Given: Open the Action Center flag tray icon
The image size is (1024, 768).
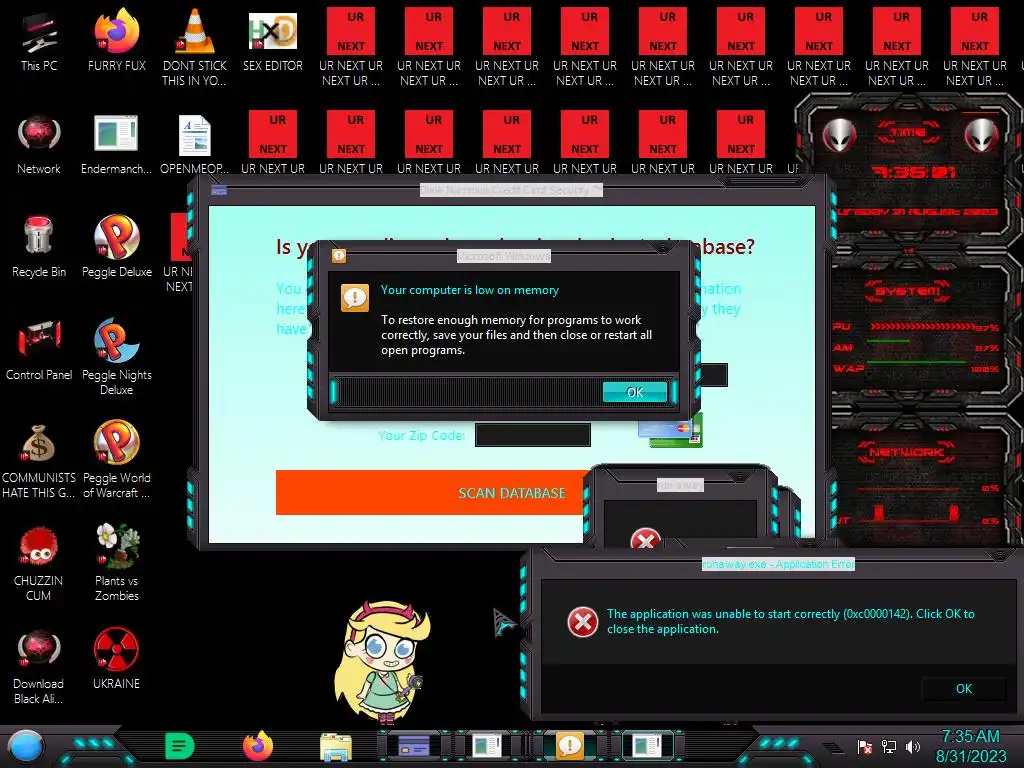Looking at the screenshot, I should pyautogui.click(x=865, y=747).
